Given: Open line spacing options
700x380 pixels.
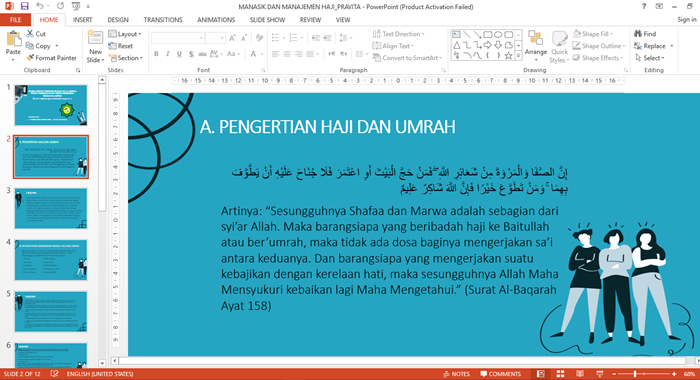Looking at the screenshot, I should pyautogui.click(x=345, y=38).
